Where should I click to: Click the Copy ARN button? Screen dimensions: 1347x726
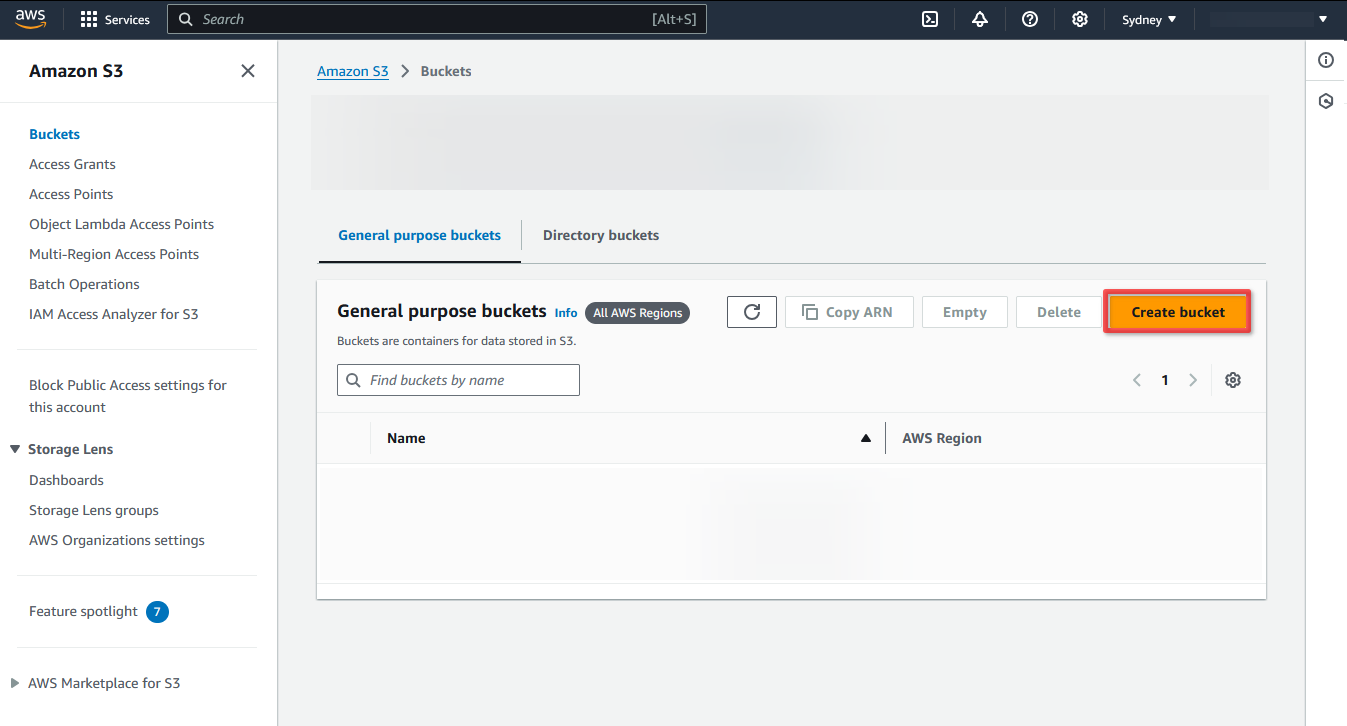pyautogui.click(x=847, y=312)
